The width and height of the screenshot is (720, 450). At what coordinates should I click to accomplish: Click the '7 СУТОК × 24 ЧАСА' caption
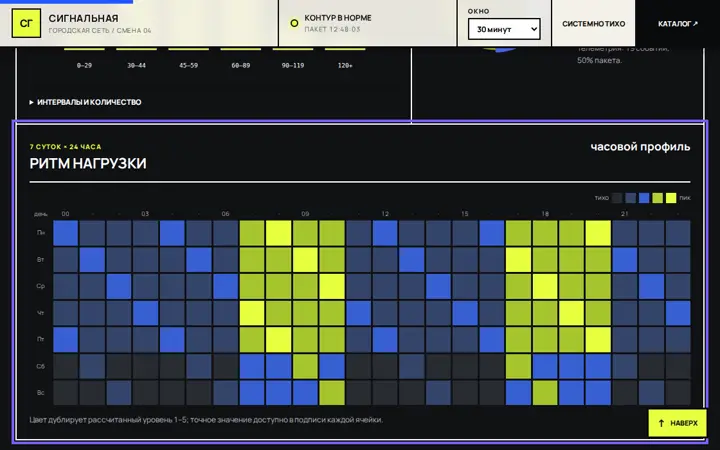pyautogui.click(x=65, y=147)
